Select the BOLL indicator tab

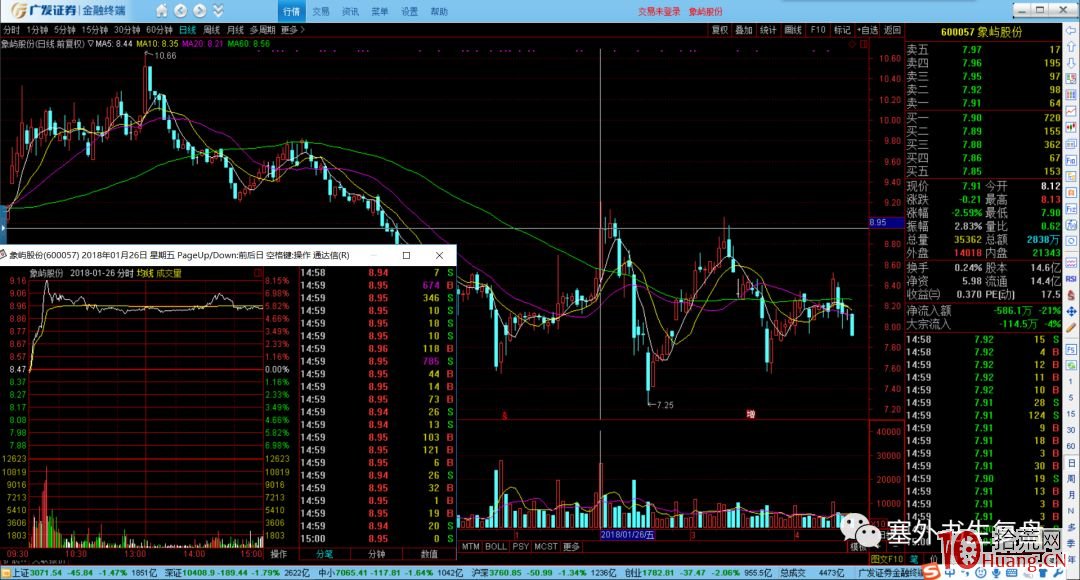click(496, 546)
